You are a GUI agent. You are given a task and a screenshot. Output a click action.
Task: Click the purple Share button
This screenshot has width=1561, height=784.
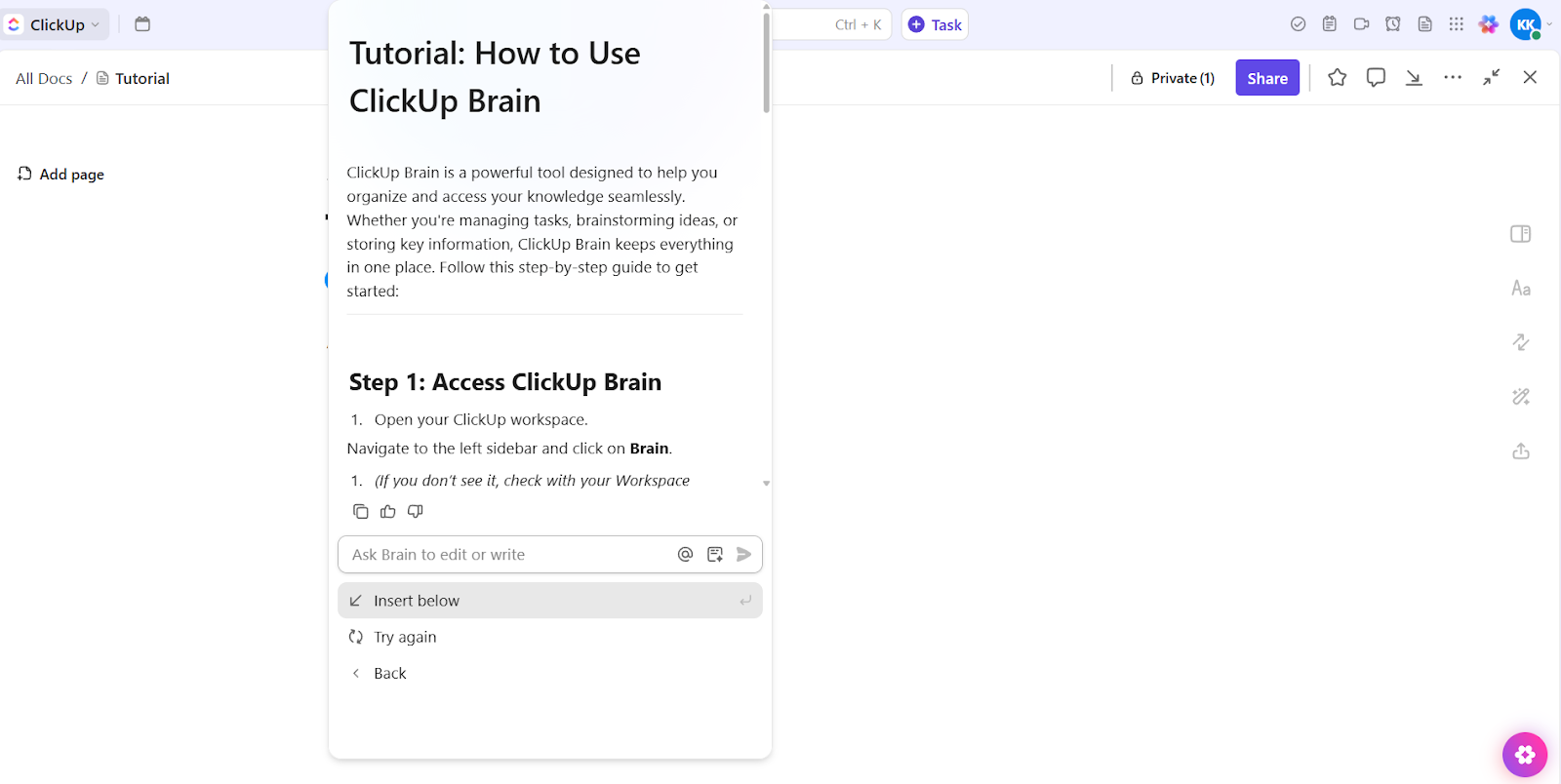coord(1266,78)
